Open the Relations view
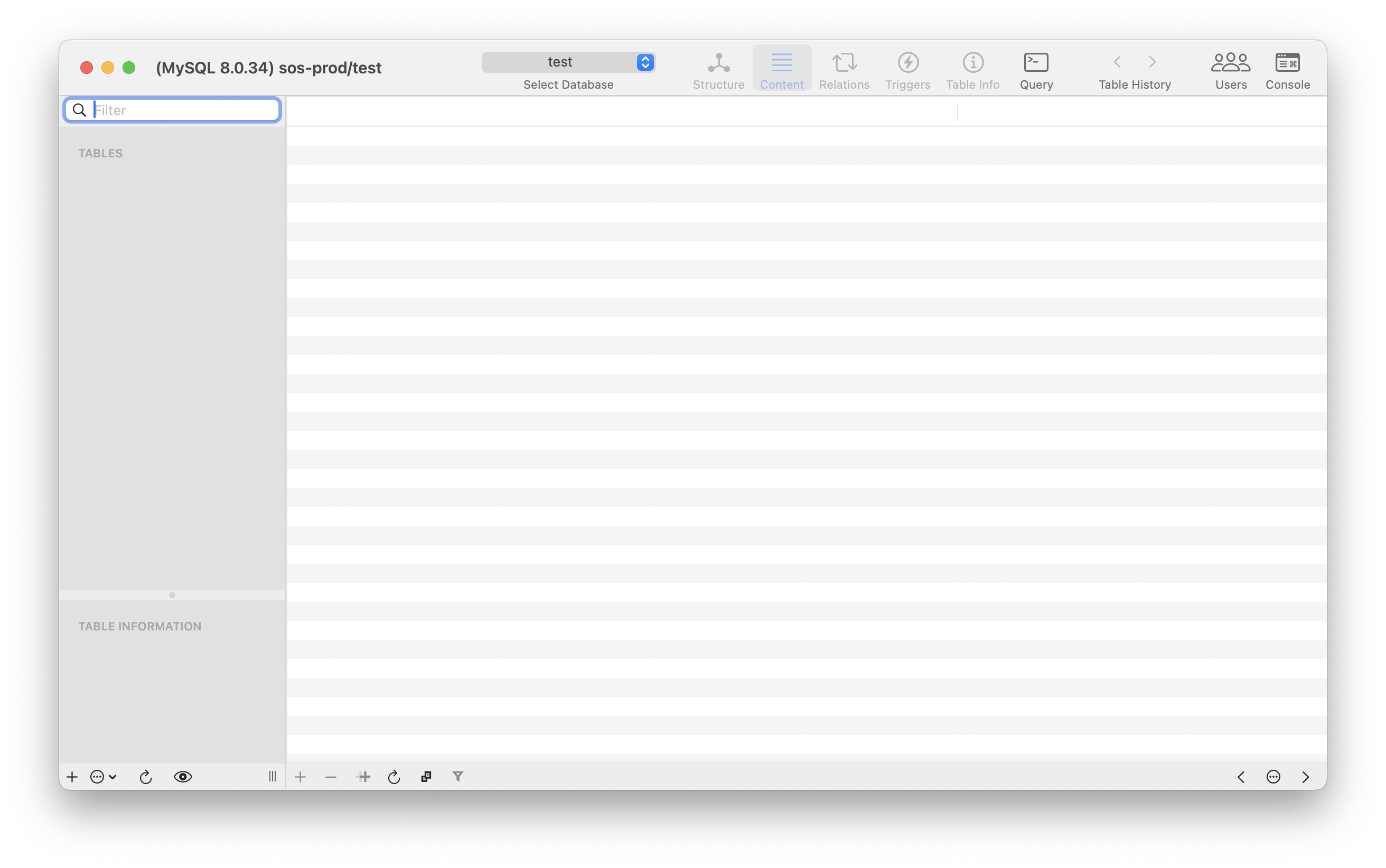The height and width of the screenshot is (868, 1386). tap(844, 70)
